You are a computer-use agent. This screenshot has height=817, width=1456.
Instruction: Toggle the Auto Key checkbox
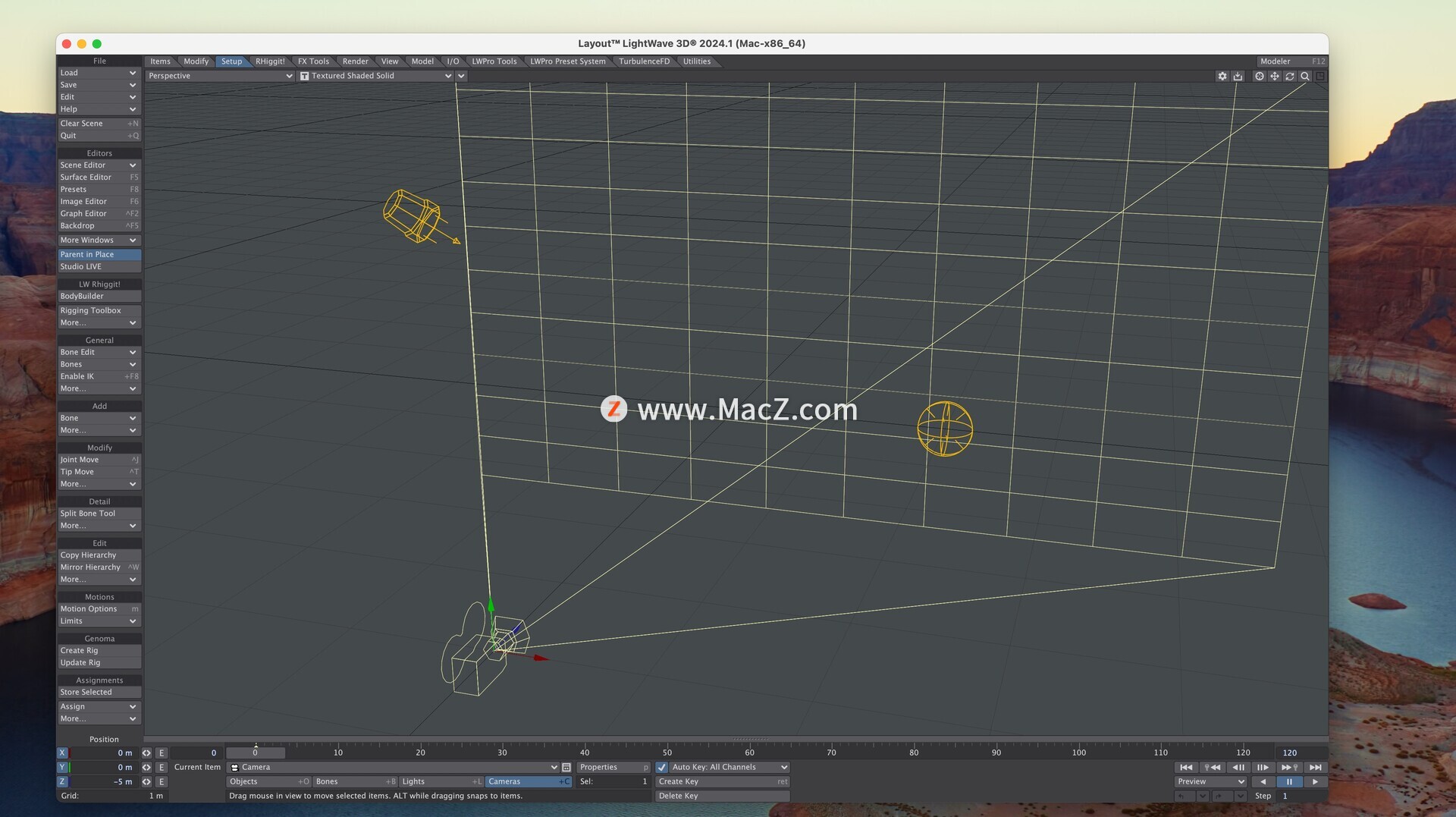662,768
